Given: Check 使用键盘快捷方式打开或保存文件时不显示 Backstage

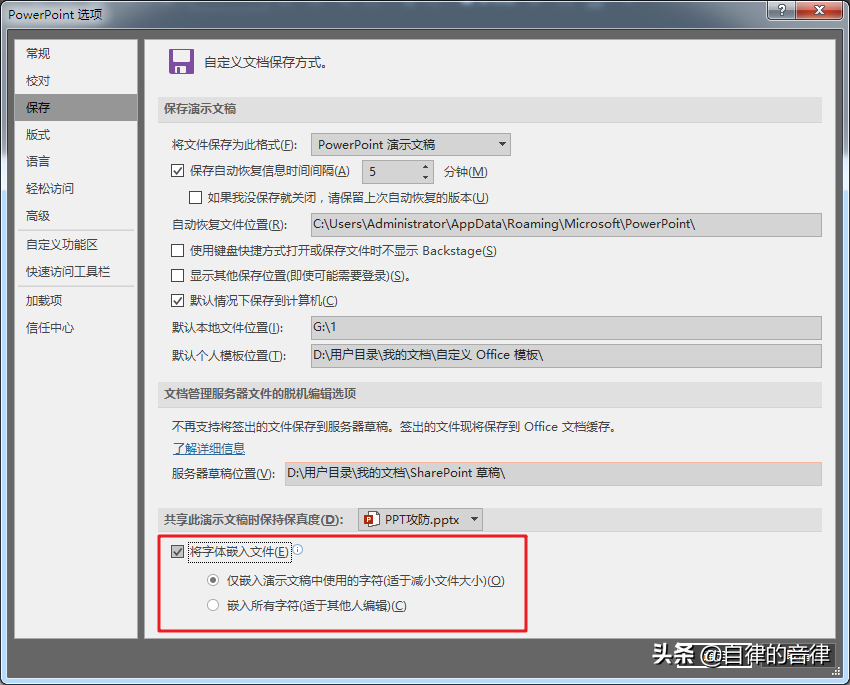Looking at the screenshot, I should tap(177, 250).
